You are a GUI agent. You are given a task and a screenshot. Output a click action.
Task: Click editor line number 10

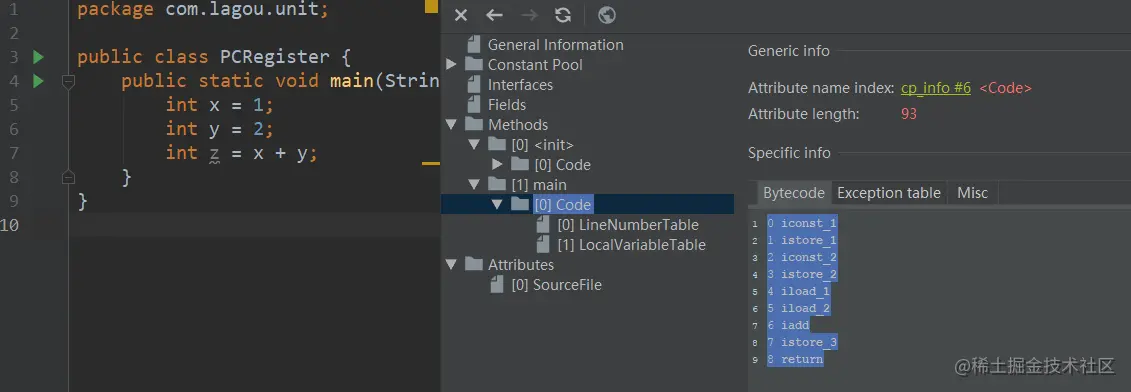(10, 225)
